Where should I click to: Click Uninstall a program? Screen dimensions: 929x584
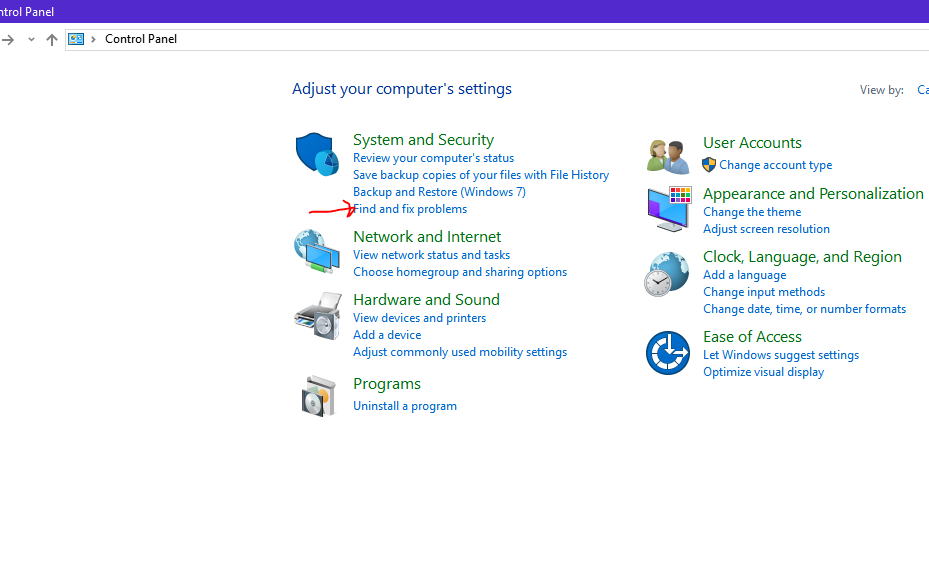[404, 405]
